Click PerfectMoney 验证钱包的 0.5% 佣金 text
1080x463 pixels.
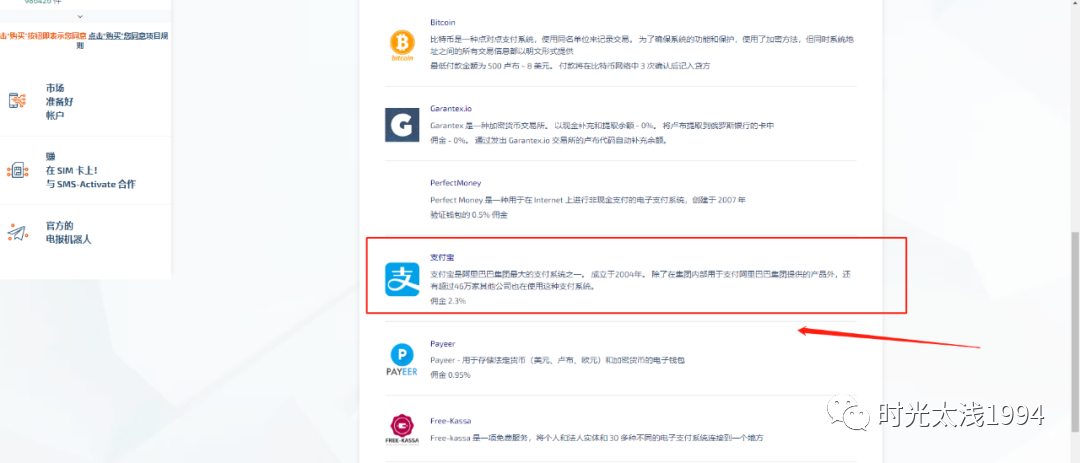[468, 215]
